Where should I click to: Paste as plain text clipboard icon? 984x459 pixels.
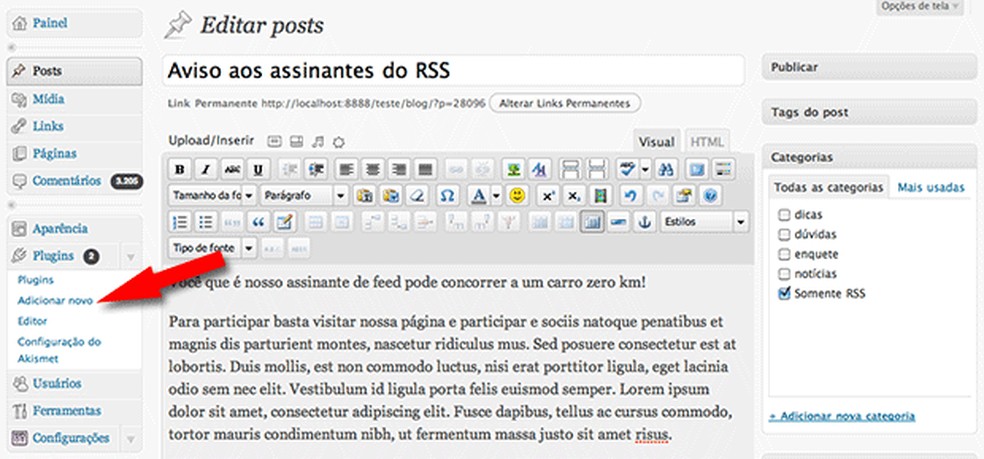point(364,196)
